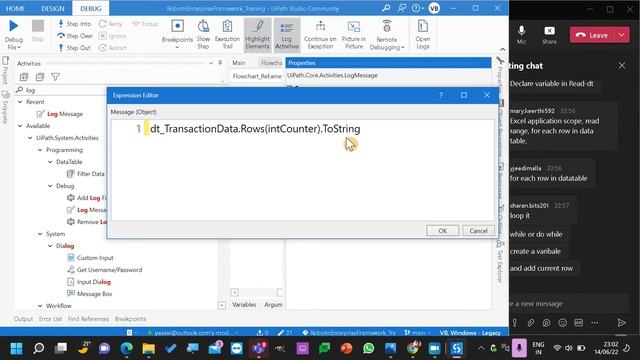The image size is (640, 360).
Task: Select the Input Dialog activity
Action: (x=89, y=282)
